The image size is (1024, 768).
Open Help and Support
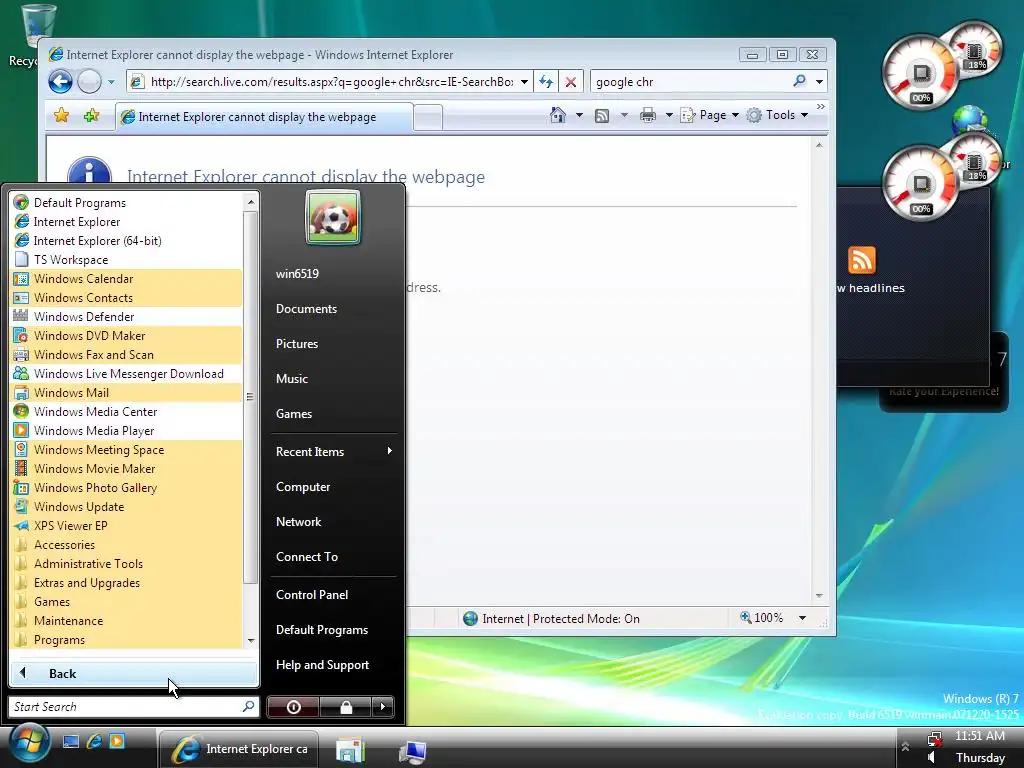tap(322, 665)
